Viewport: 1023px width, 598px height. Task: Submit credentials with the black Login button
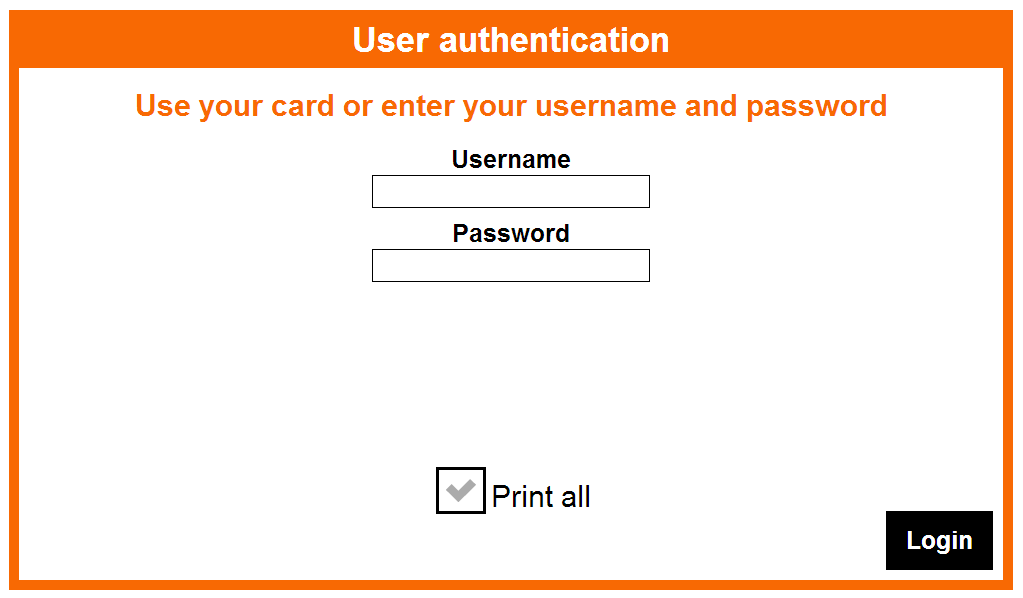939,540
